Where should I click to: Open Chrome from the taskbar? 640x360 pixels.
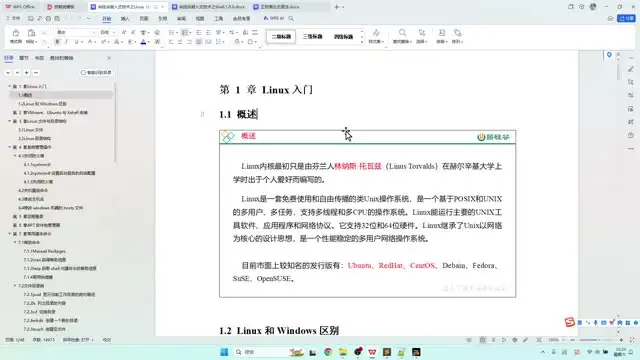pyautogui.click(x=328, y=352)
